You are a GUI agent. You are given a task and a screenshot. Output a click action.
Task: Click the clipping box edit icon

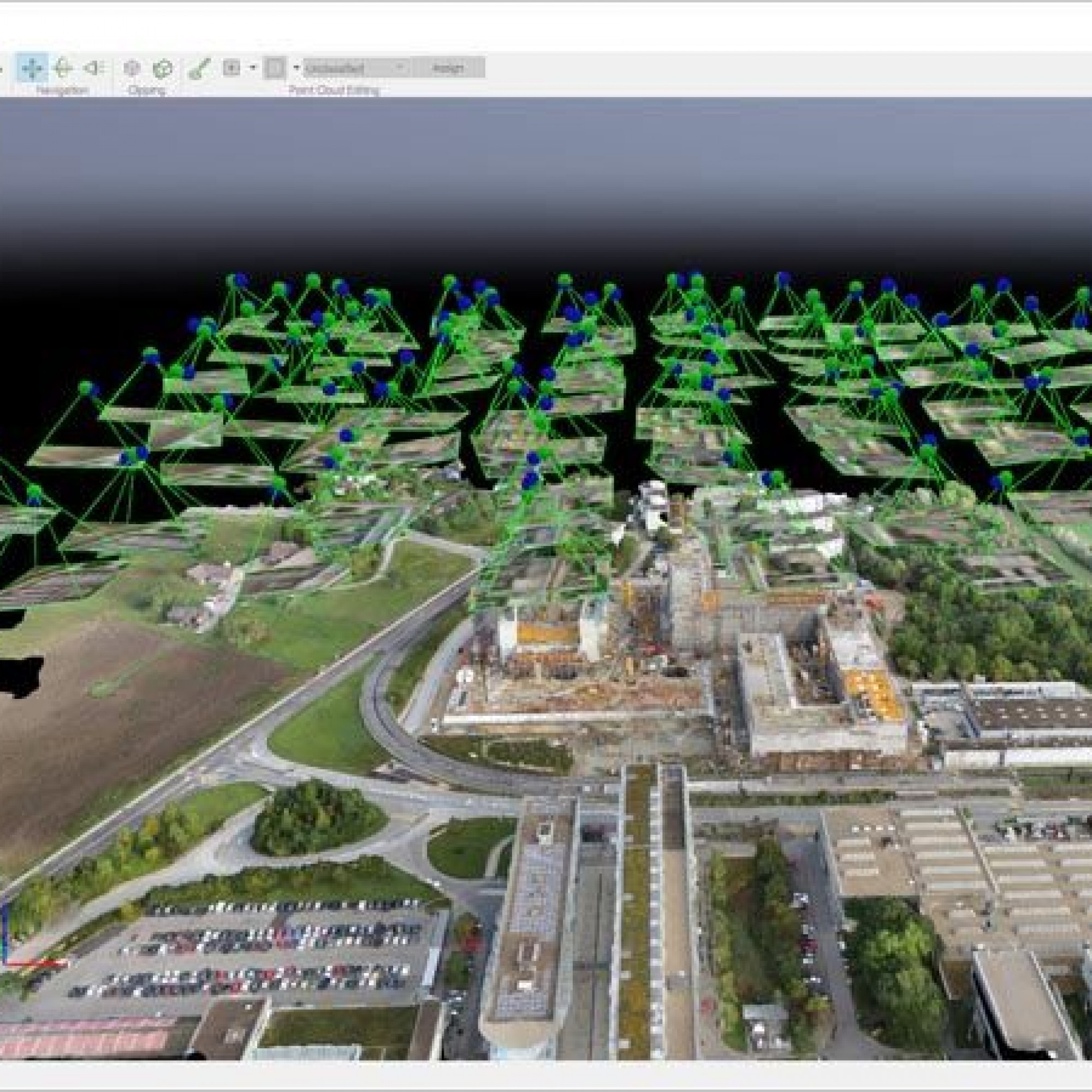pos(132,68)
